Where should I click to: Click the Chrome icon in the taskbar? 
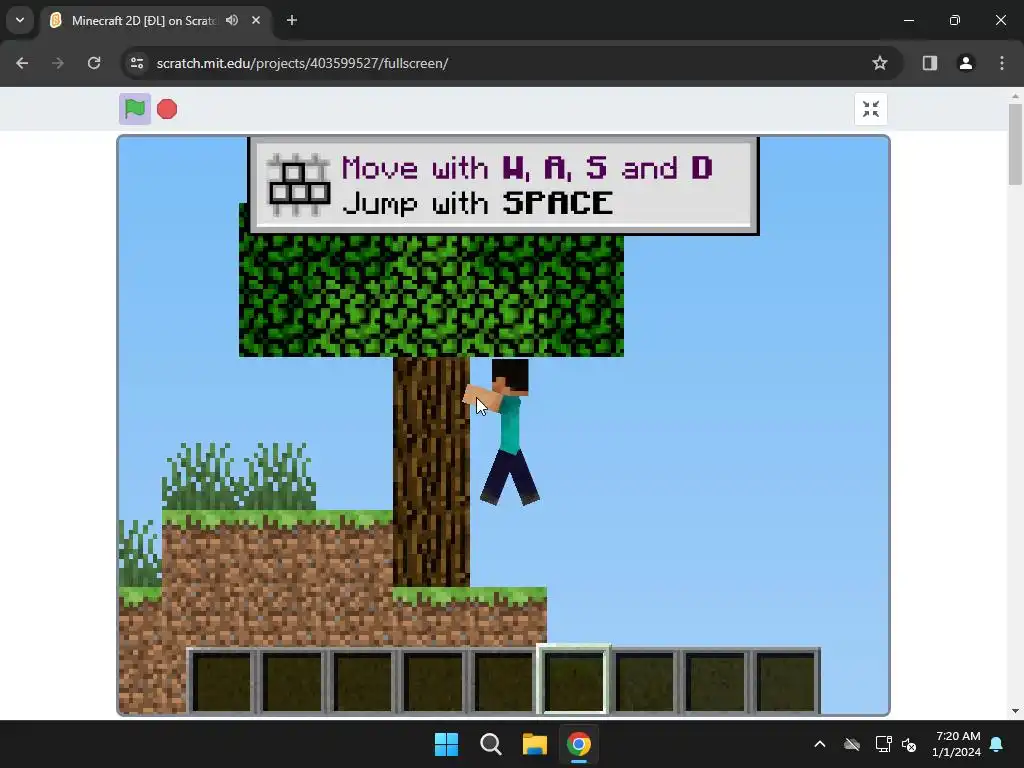(x=579, y=744)
